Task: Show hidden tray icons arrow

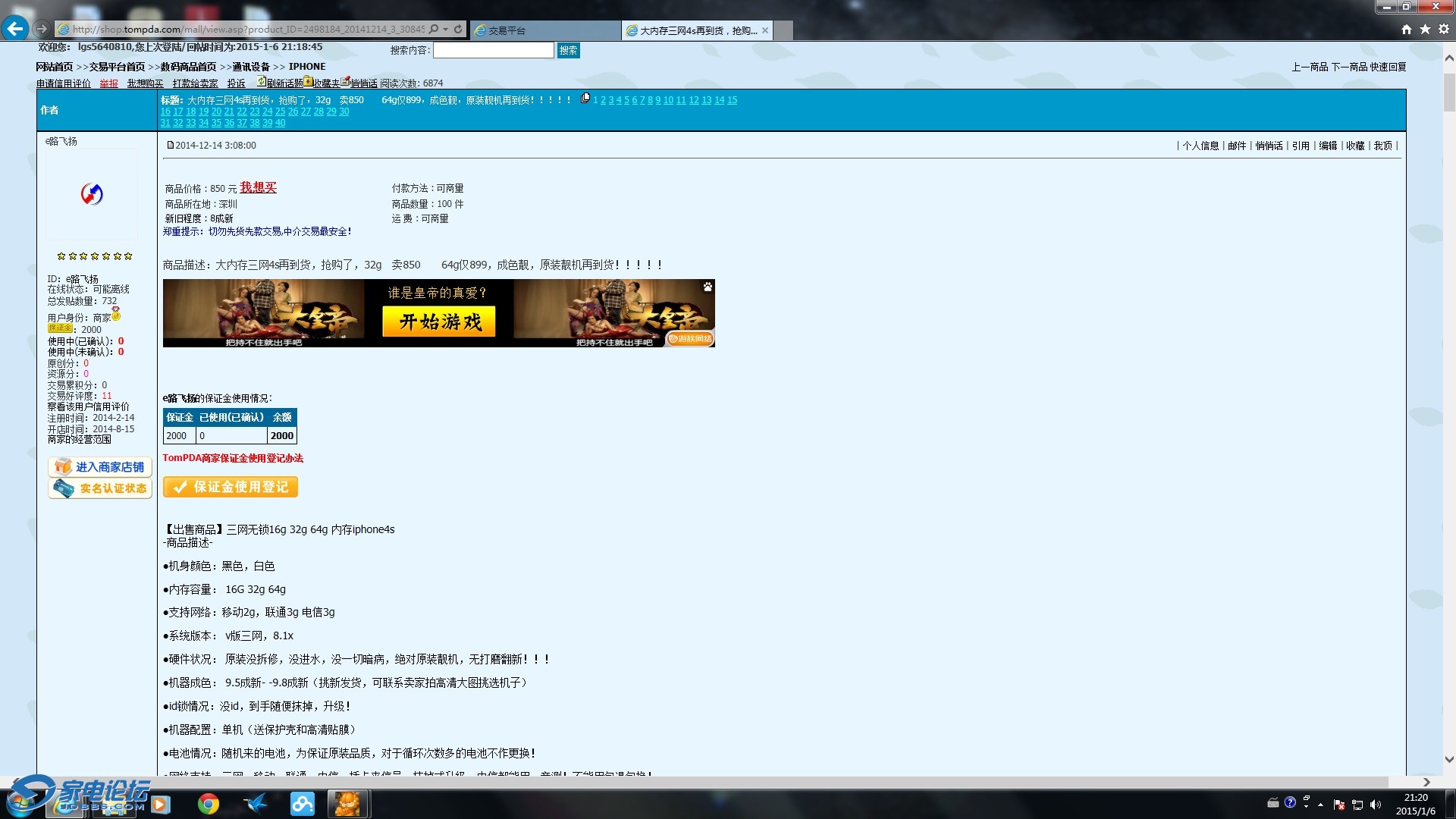Action: (1321, 805)
